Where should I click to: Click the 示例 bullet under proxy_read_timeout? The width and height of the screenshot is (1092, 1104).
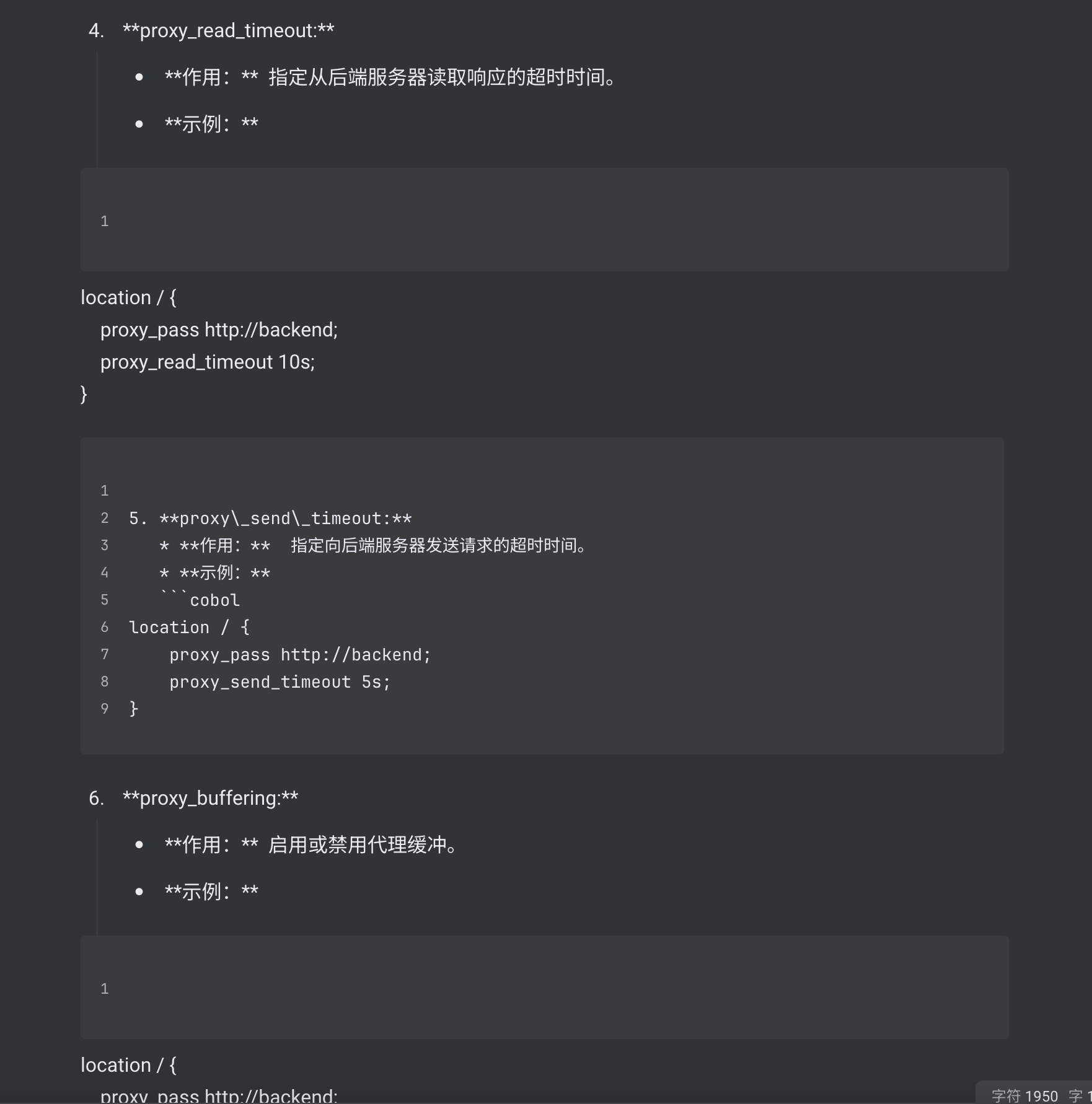click(211, 124)
